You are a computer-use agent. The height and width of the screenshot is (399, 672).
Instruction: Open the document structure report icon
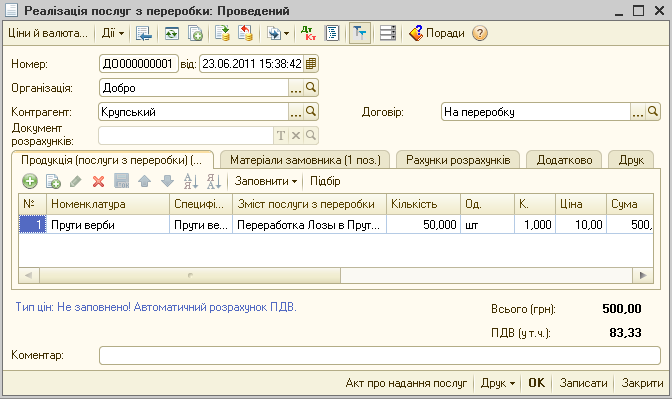pos(333,33)
